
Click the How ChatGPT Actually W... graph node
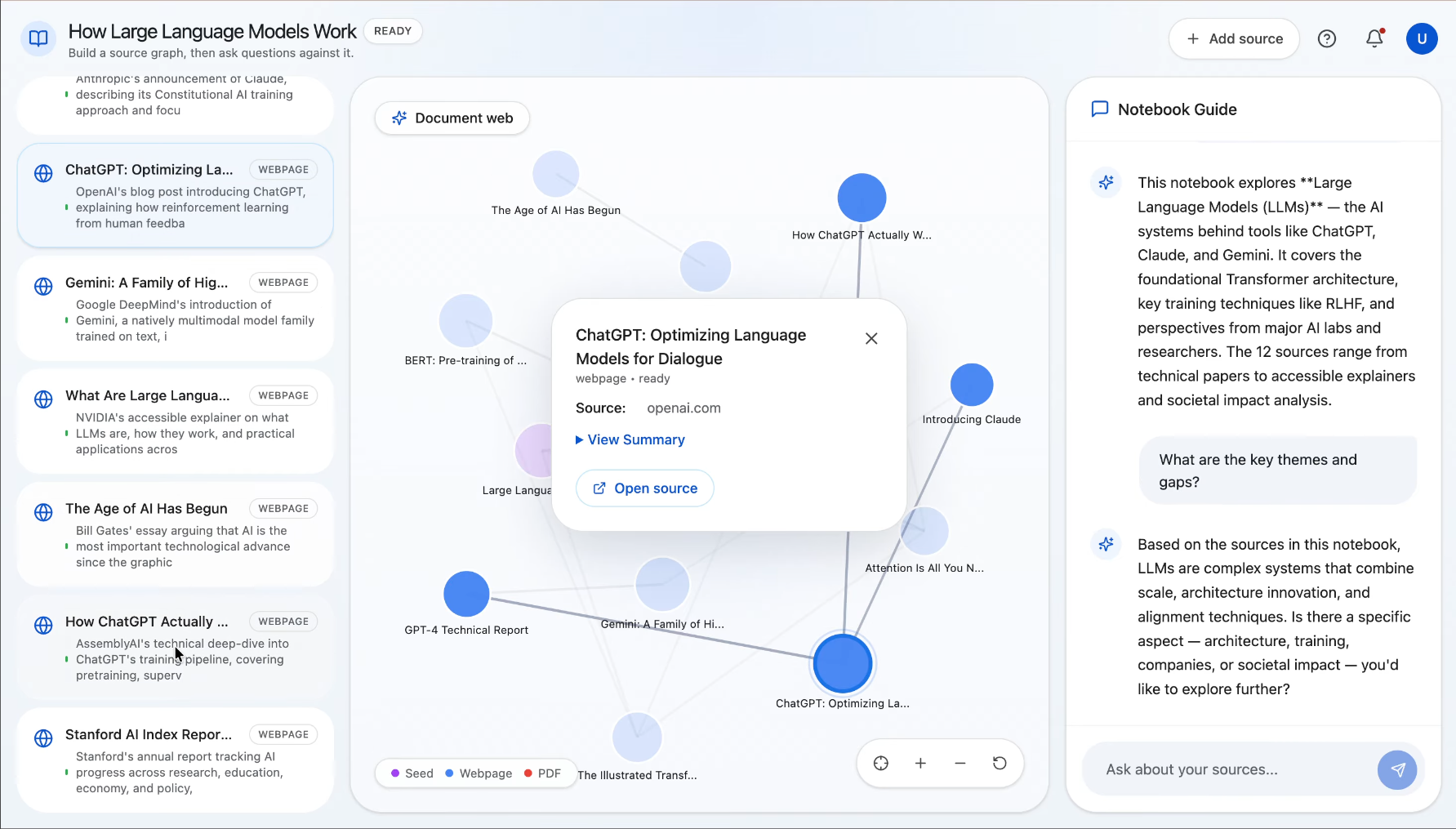click(x=862, y=198)
